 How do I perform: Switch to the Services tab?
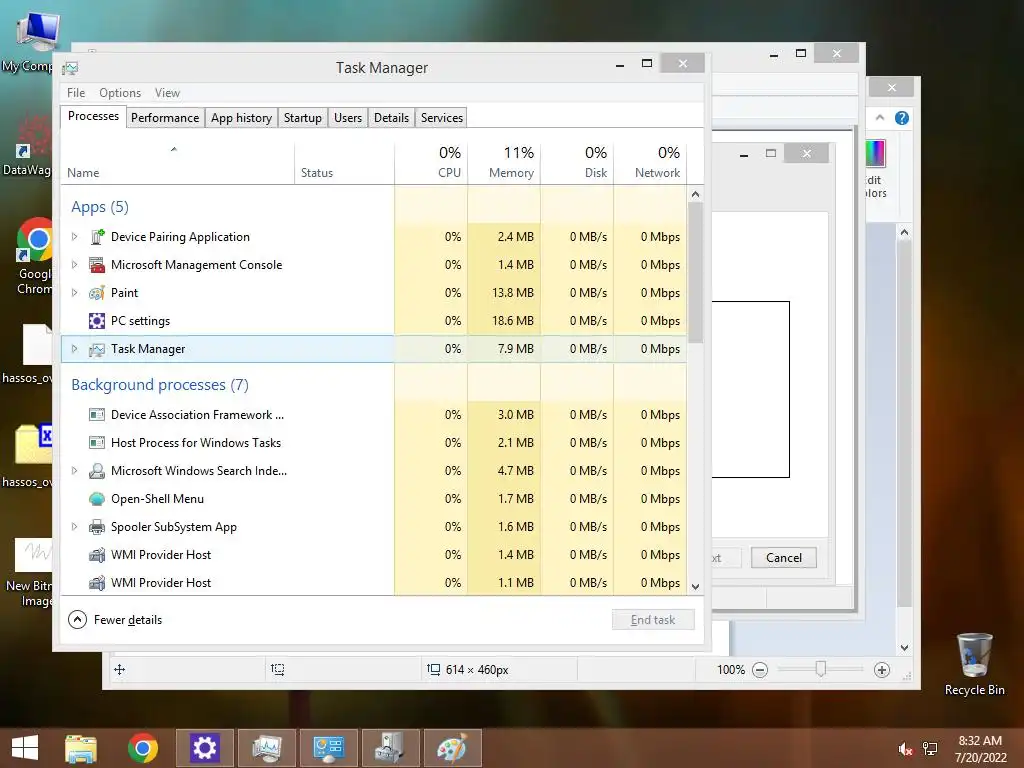(441, 118)
